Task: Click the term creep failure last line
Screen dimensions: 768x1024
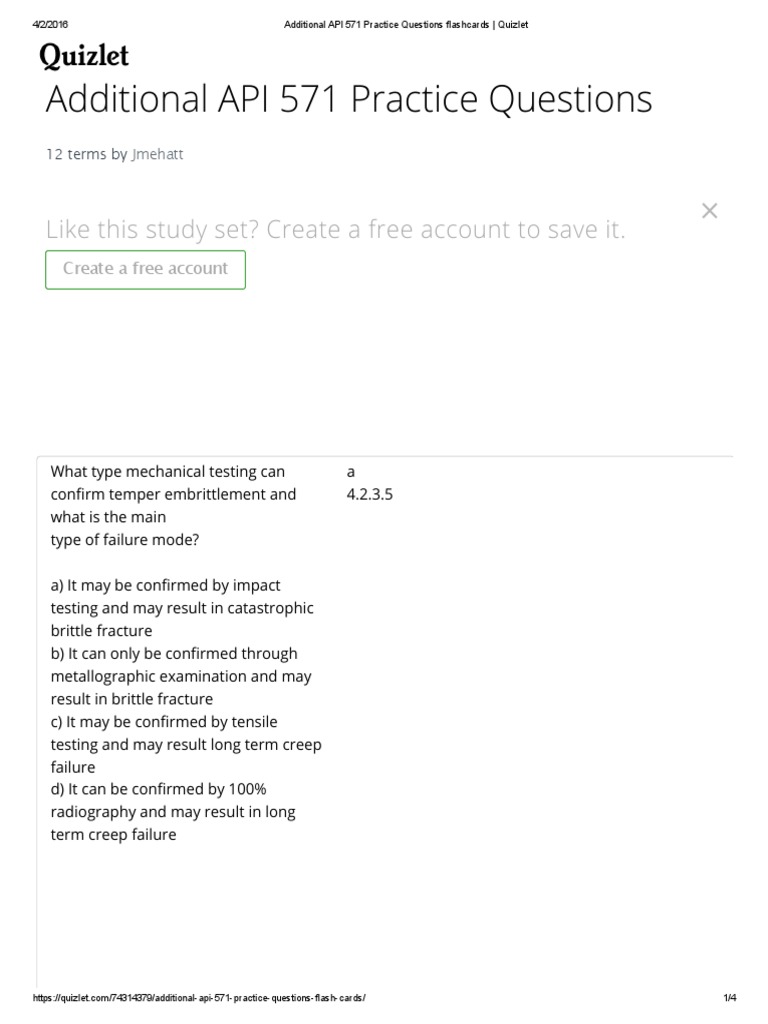Action: click(113, 835)
